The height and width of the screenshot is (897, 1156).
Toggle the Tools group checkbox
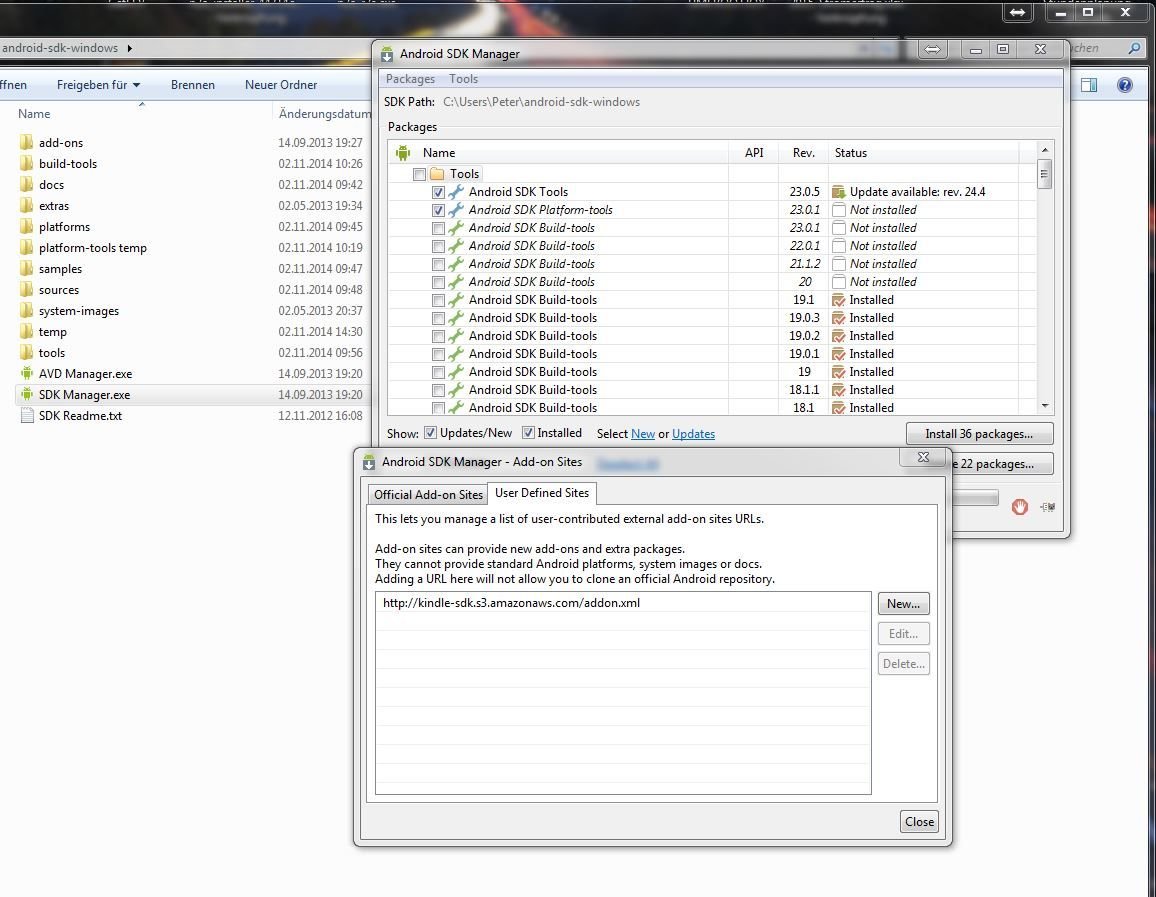[419, 175]
